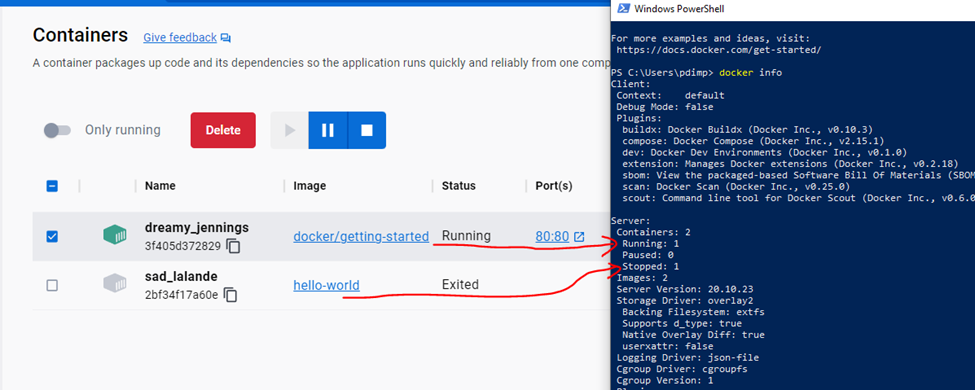Open port 80:80 external link icon
The image size is (975, 390).
(579, 236)
